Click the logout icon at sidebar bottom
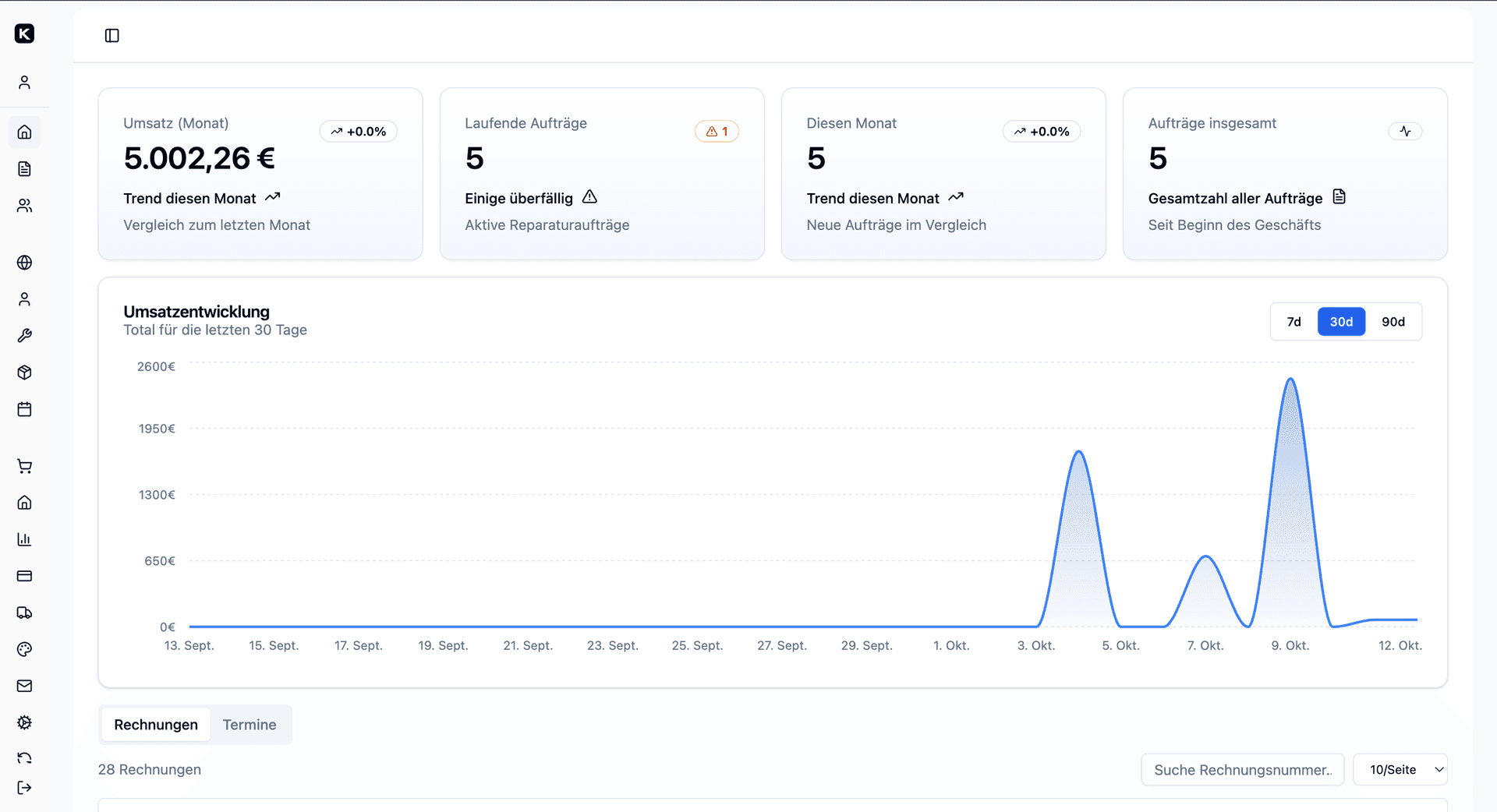Viewport: 1497px width, 812px height. point(24,787)
